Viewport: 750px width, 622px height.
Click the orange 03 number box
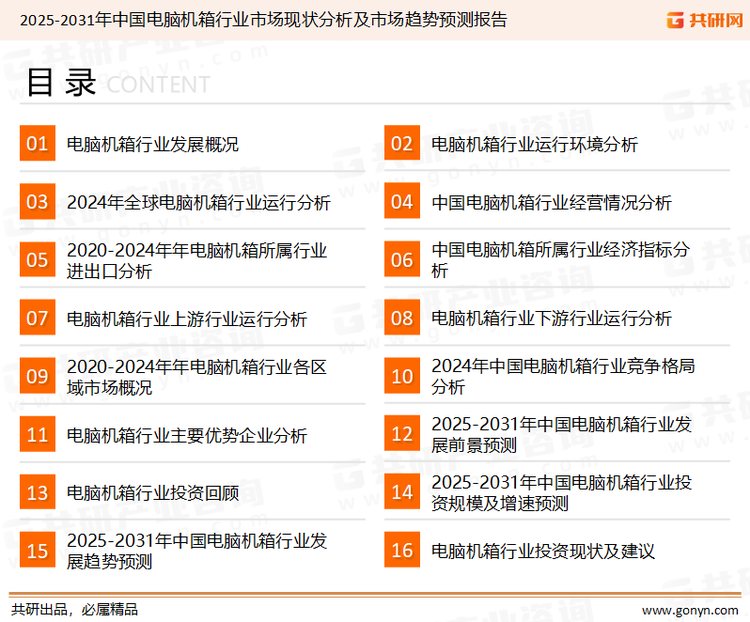[37, 201]
